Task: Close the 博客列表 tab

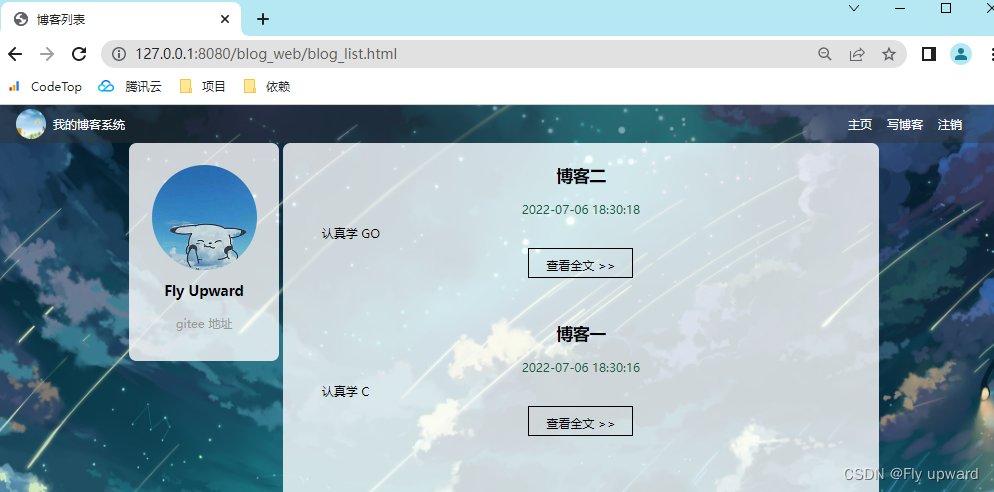Action: tap(225, 19)
